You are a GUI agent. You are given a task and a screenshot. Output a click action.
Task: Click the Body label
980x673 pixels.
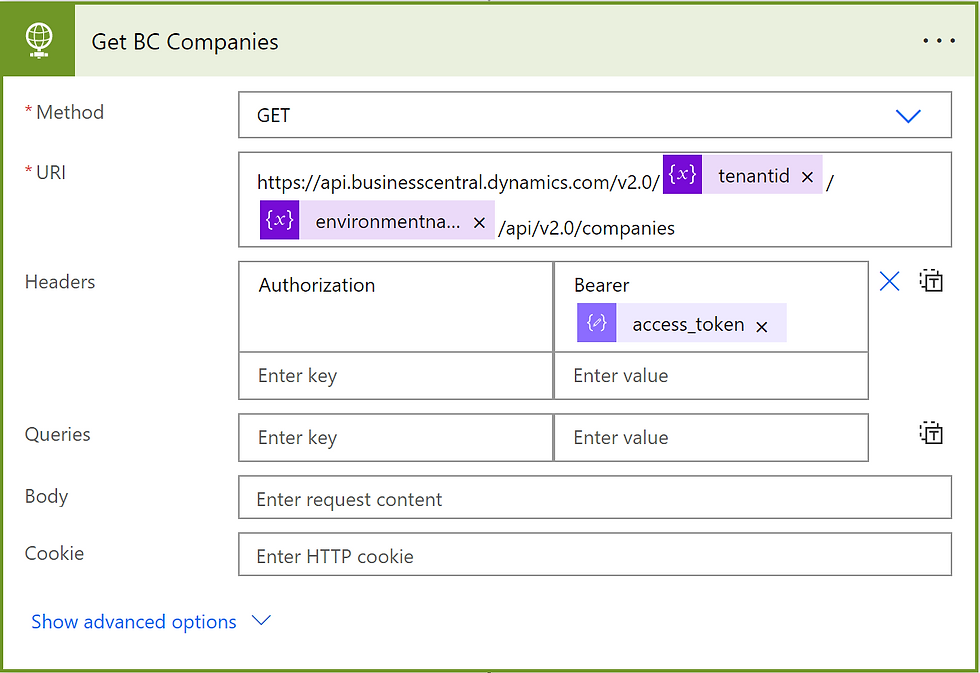click(x=46, y=496)
